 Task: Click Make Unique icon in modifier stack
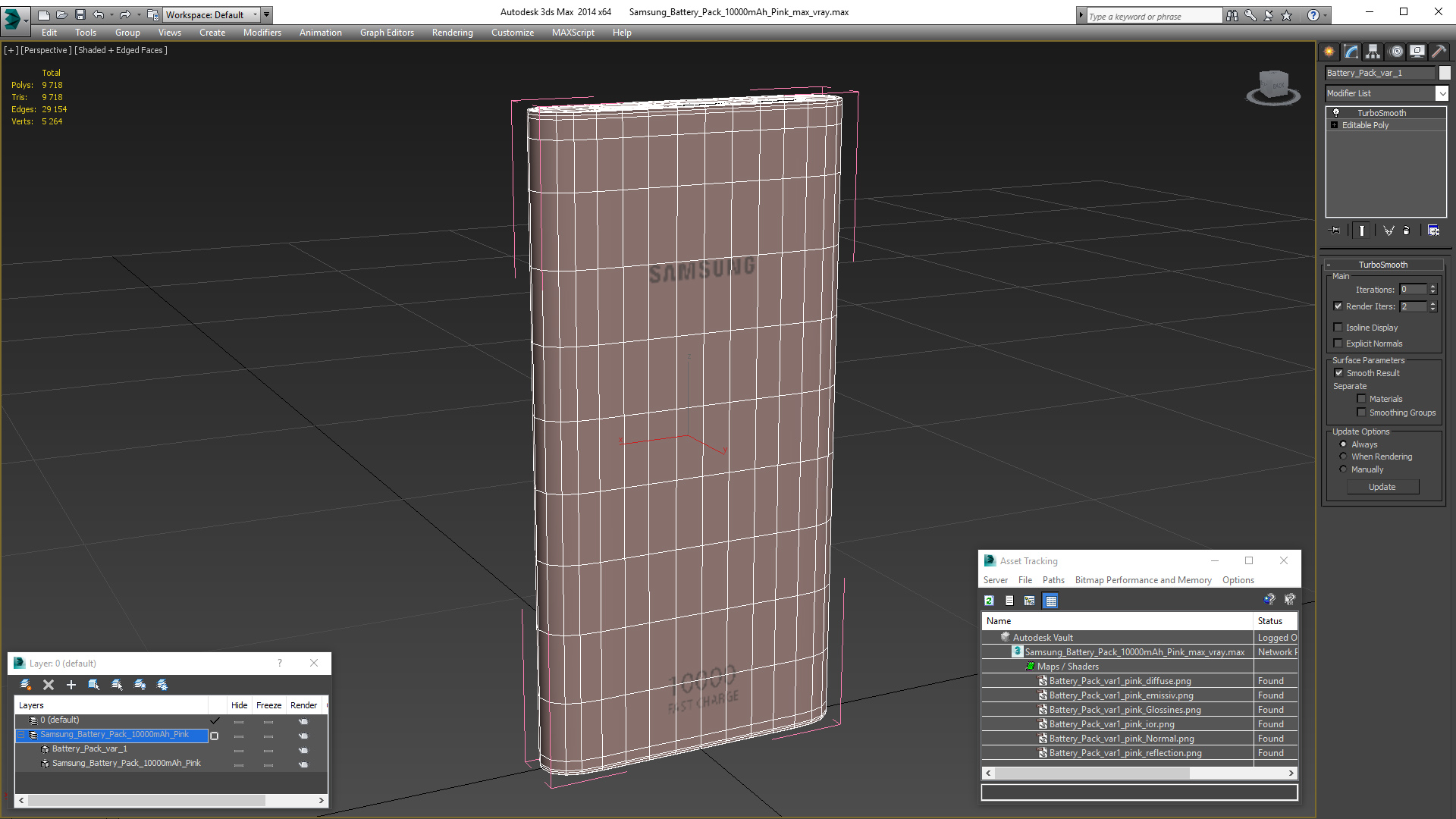(1388, 231)
